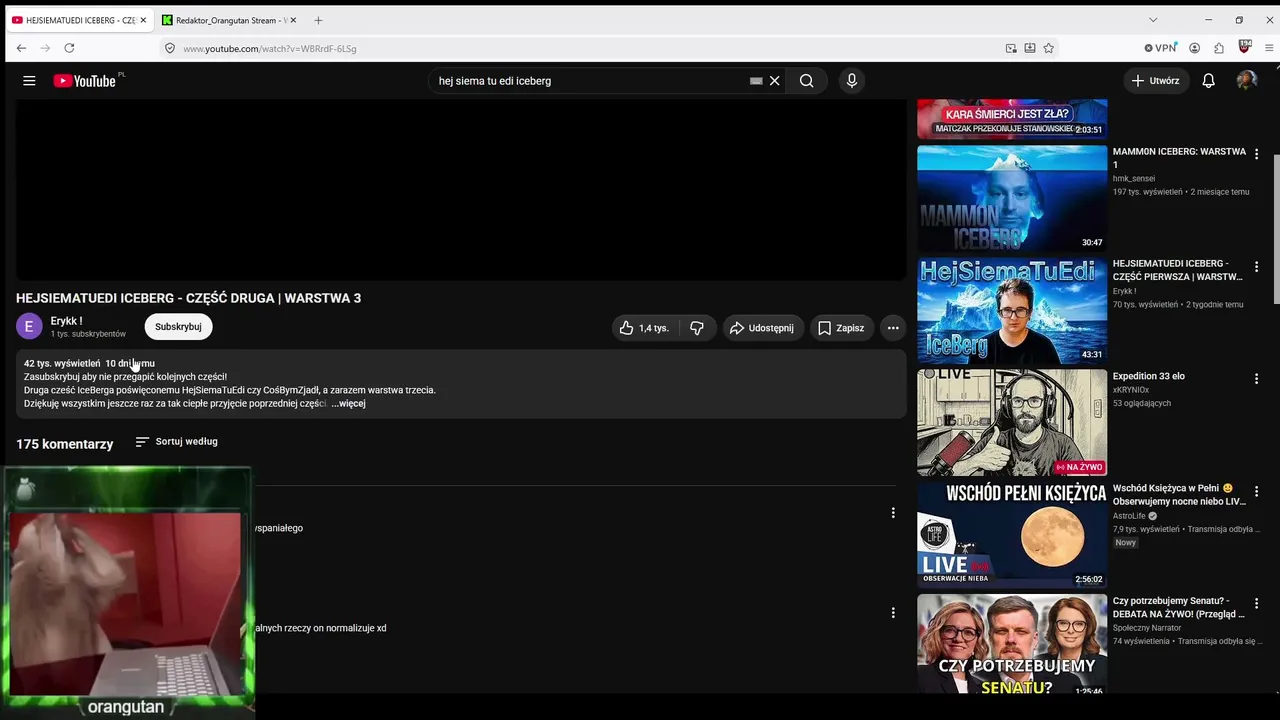Open the HejSiemaTuEdi IceBerg thumbnail

click(1012, 311)
